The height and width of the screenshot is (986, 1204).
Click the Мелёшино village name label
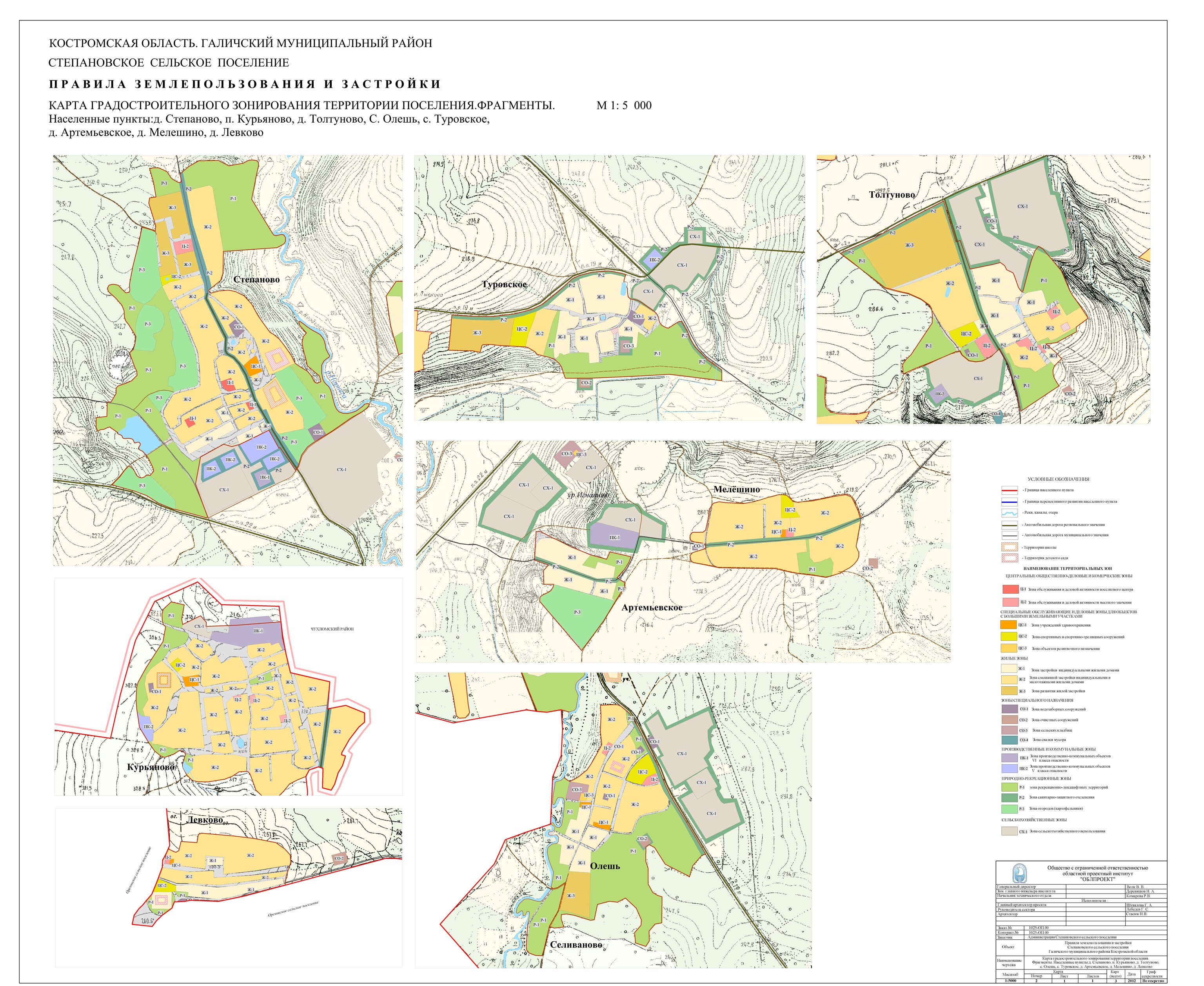click(736, 489)
